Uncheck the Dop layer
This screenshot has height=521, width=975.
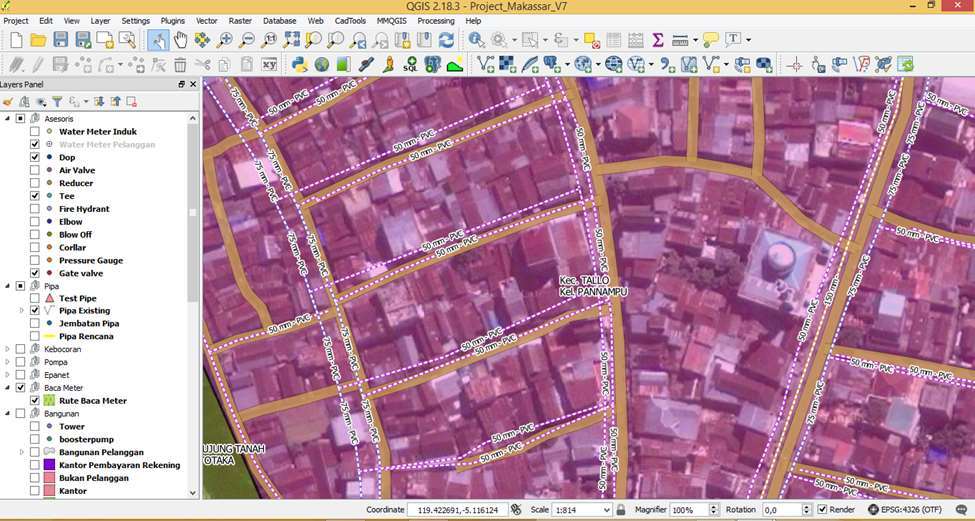click(x=35, y=157)
